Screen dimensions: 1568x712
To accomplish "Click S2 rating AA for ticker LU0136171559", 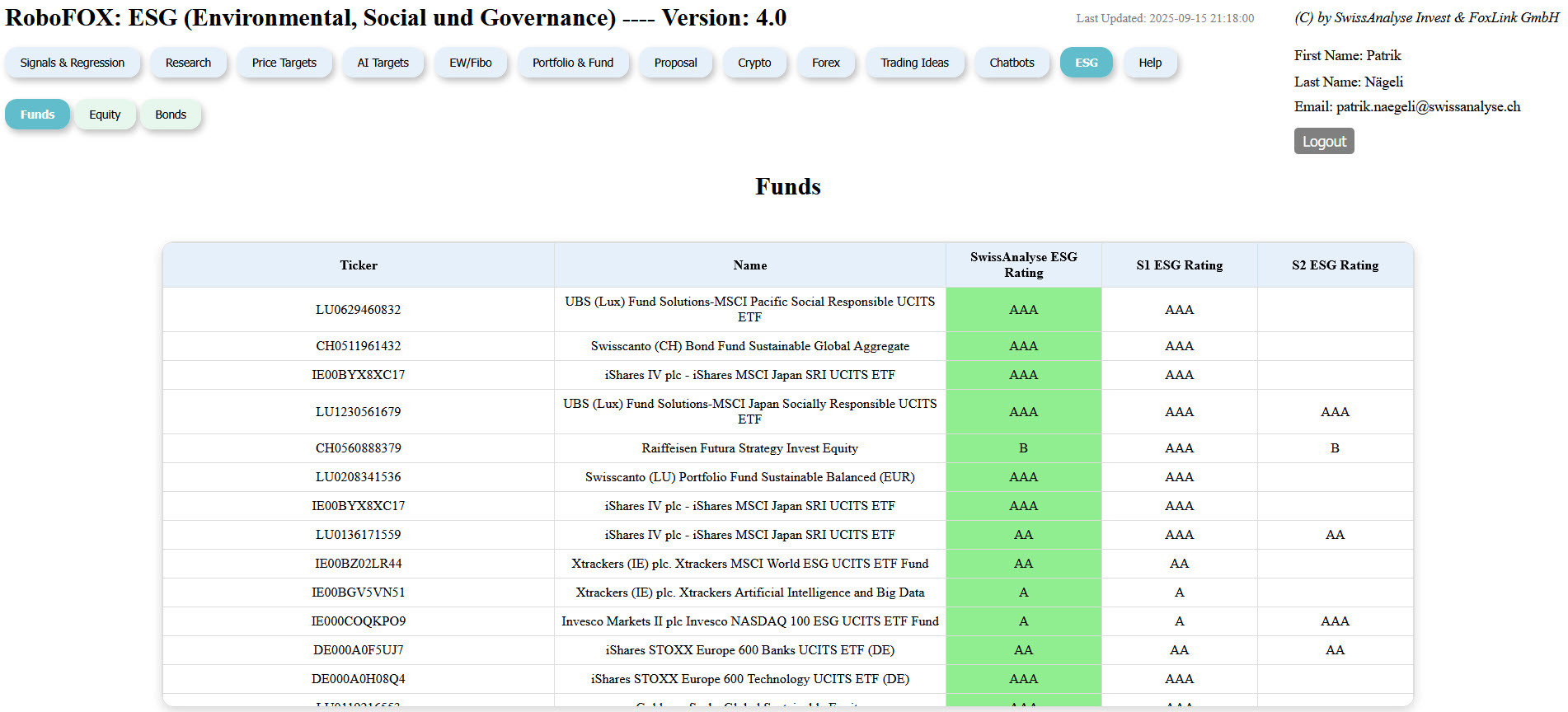I will [x=1336, y=535].
